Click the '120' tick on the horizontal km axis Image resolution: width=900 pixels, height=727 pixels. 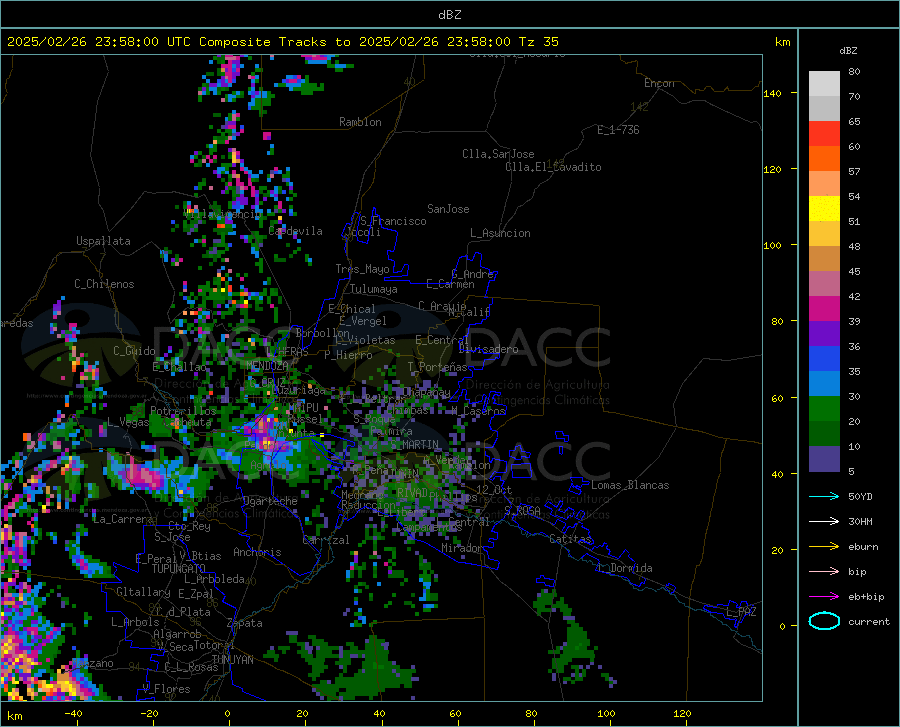pos(682,713)
